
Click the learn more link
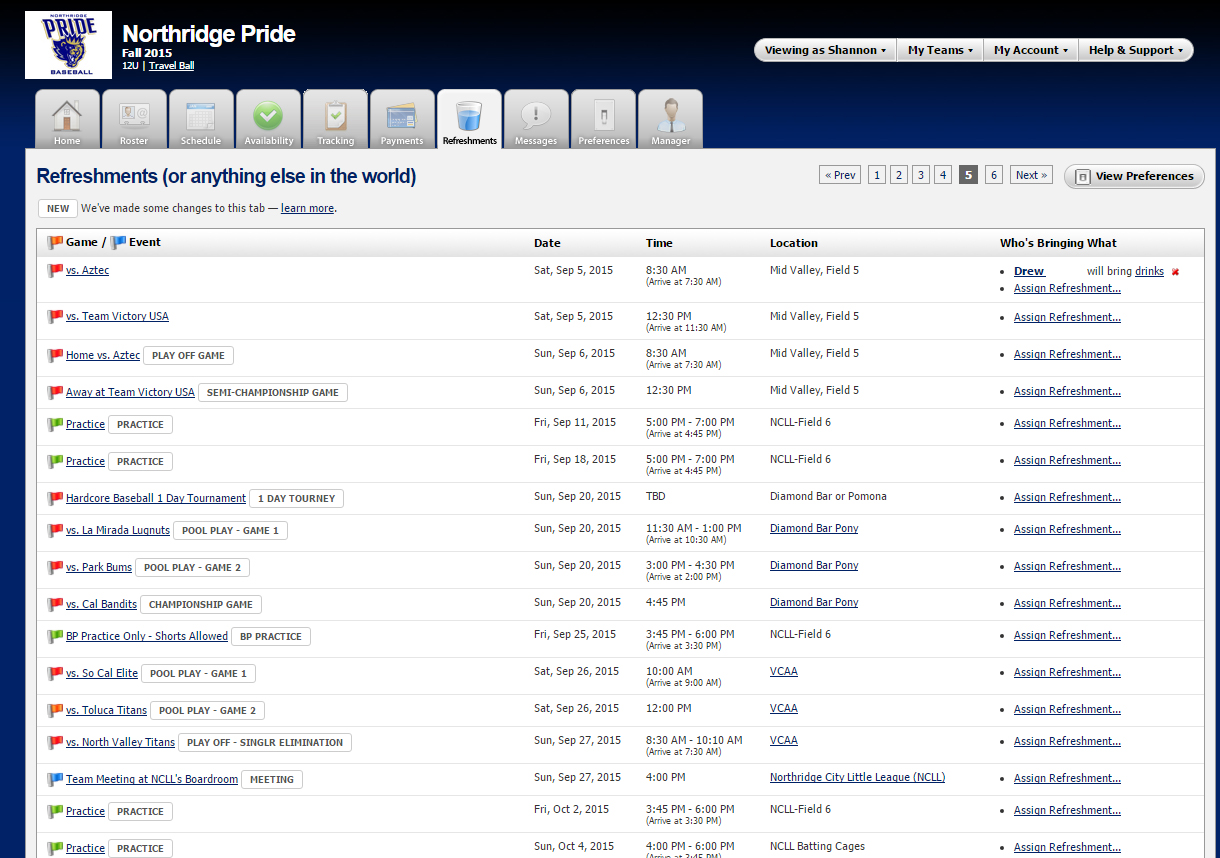[x=307, y=208]
